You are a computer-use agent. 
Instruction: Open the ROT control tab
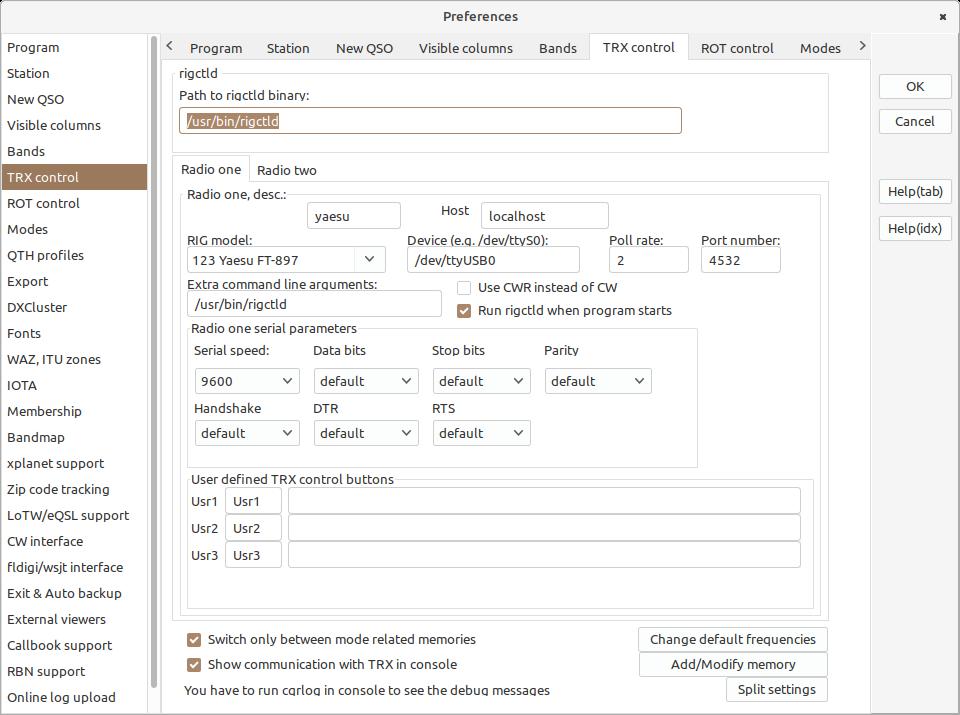(737, 48)
